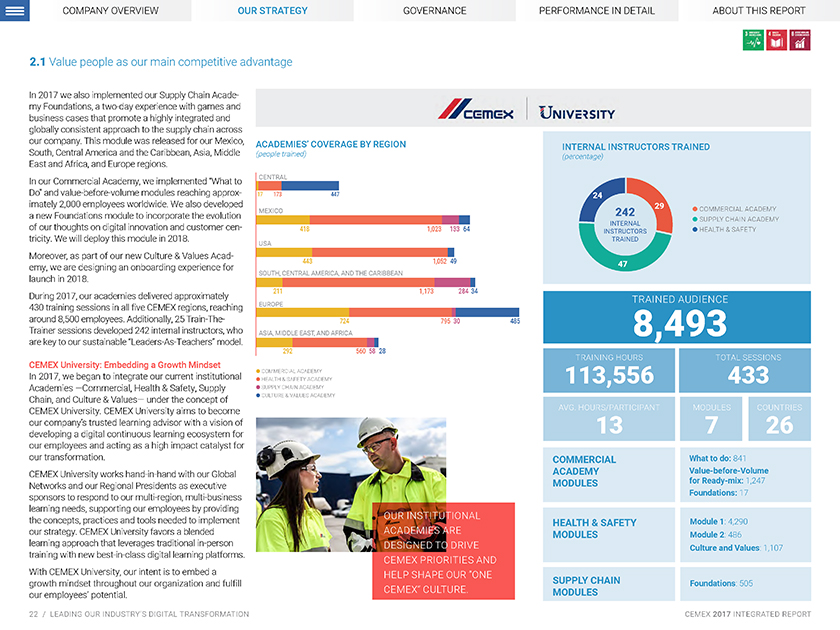
Task: Select the Asia, Middle East, and Africa bar
Action: point(318,342)
